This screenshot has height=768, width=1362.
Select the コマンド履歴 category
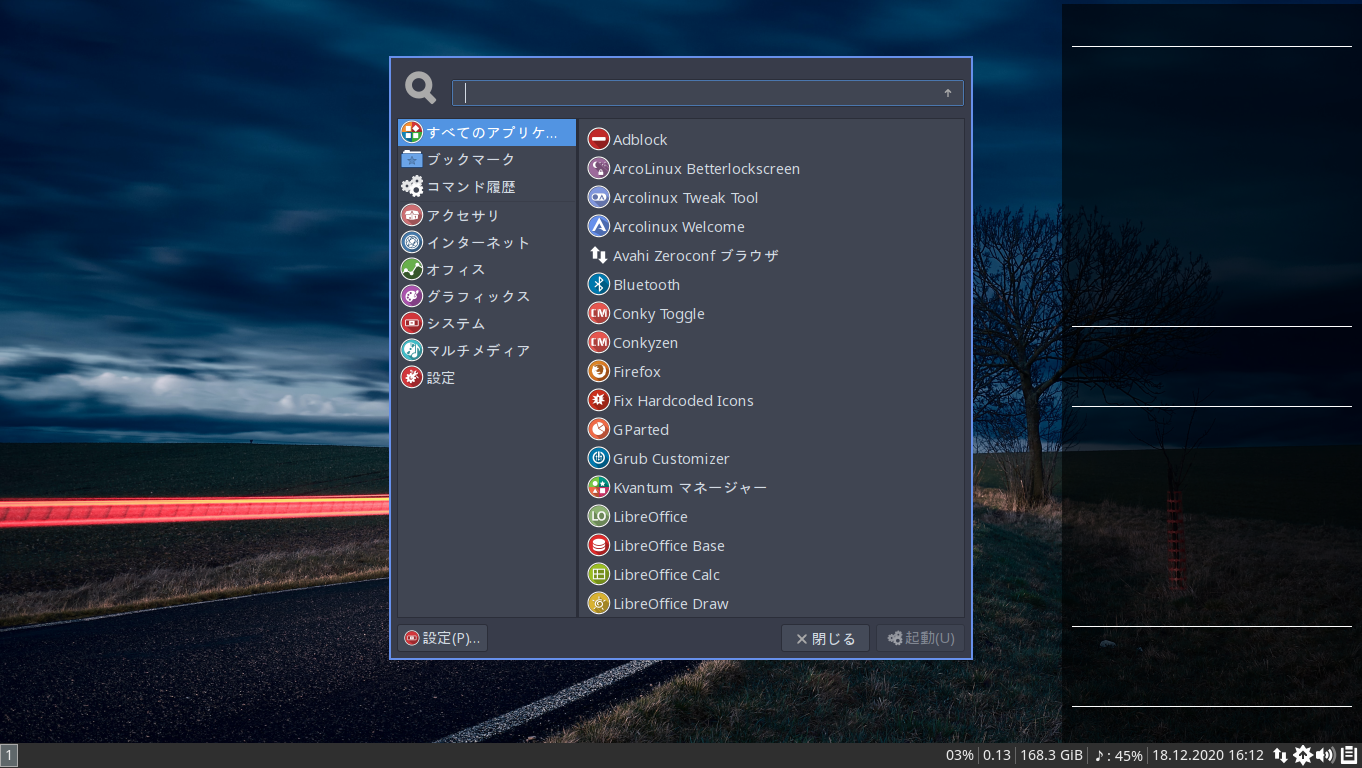click(x=487, y=186)
